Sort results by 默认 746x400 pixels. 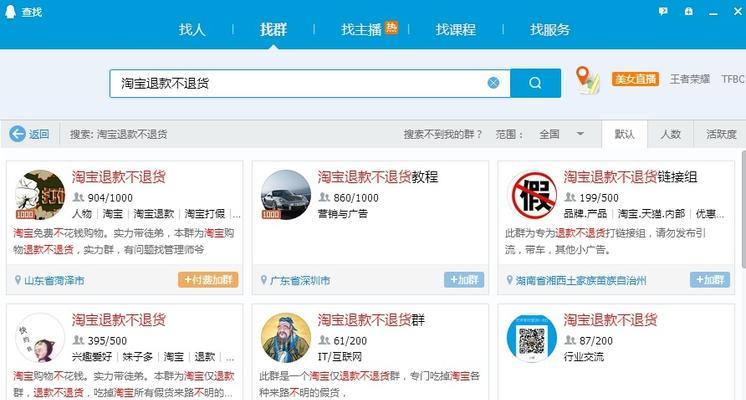click(624, 135)
